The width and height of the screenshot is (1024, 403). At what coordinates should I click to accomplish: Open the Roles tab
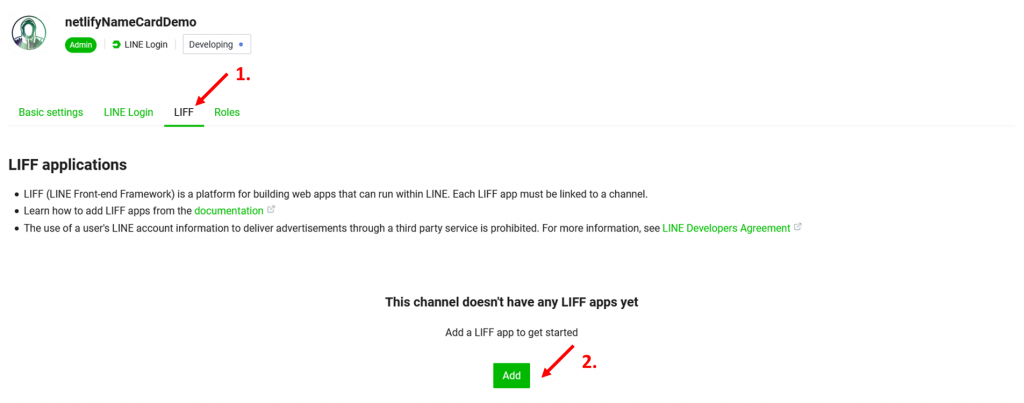[x=227, y=112]
